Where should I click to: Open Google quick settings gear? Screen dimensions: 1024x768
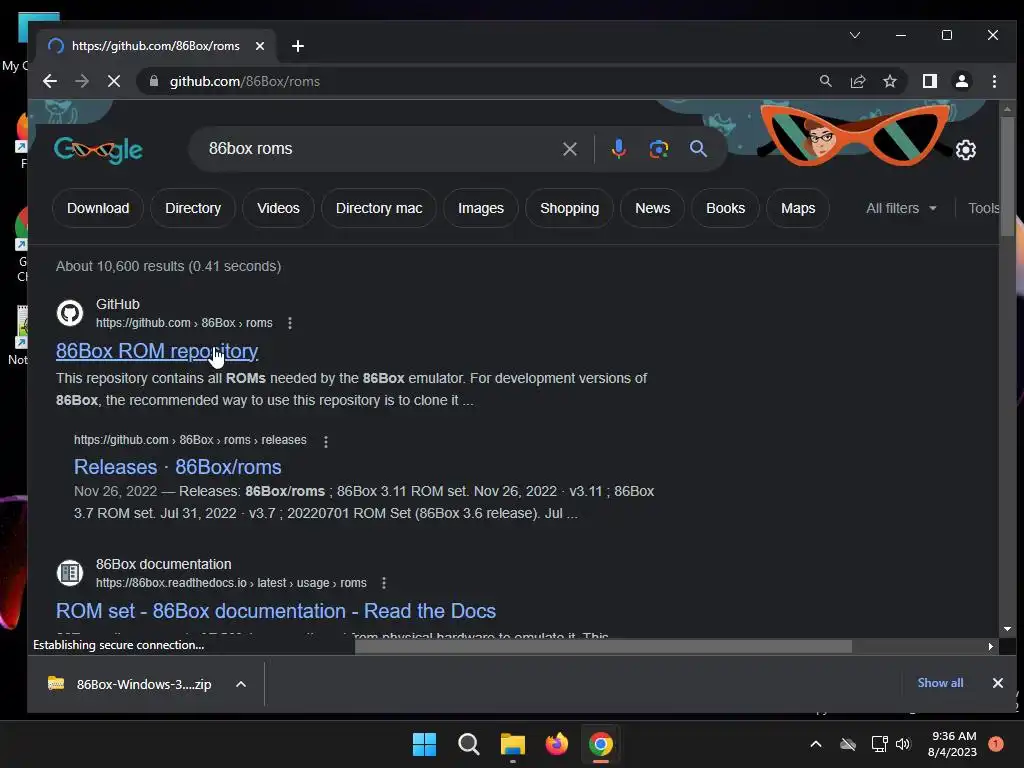965,150
